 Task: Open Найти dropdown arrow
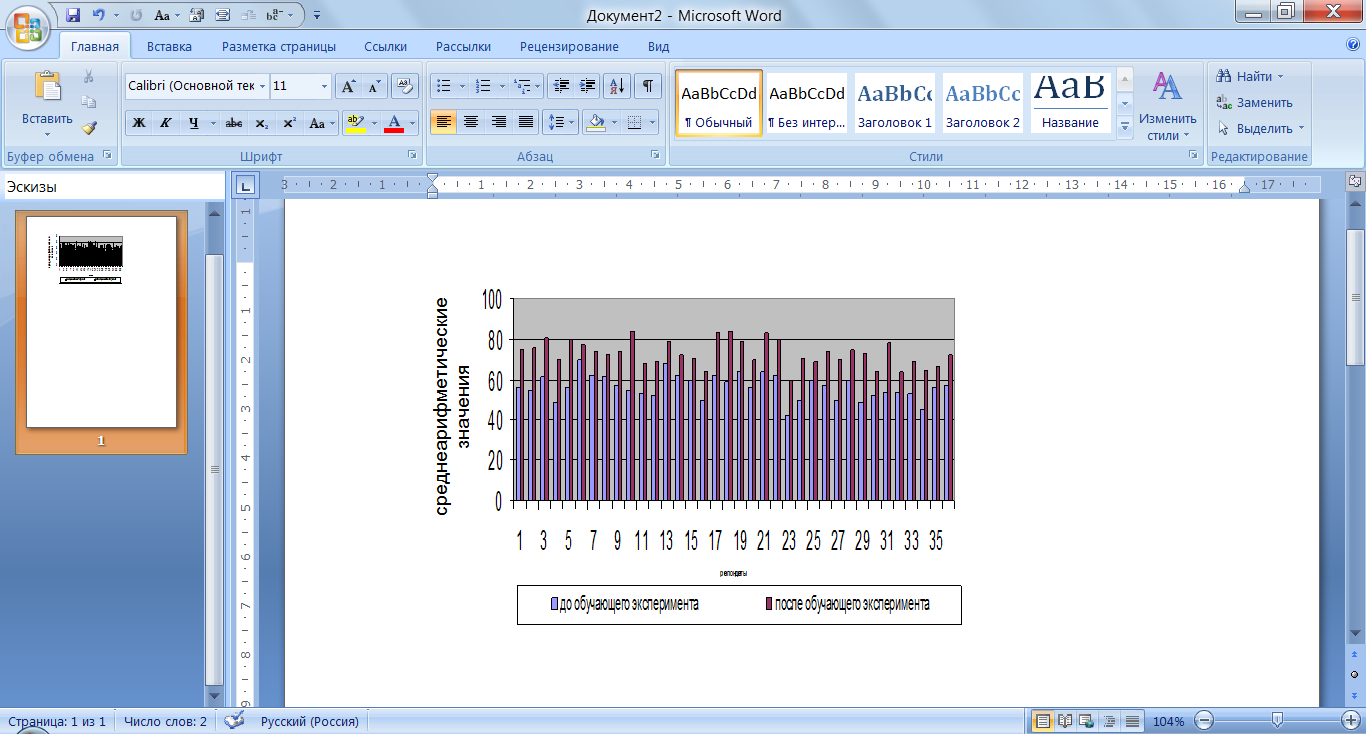[x=1279, y=76]
